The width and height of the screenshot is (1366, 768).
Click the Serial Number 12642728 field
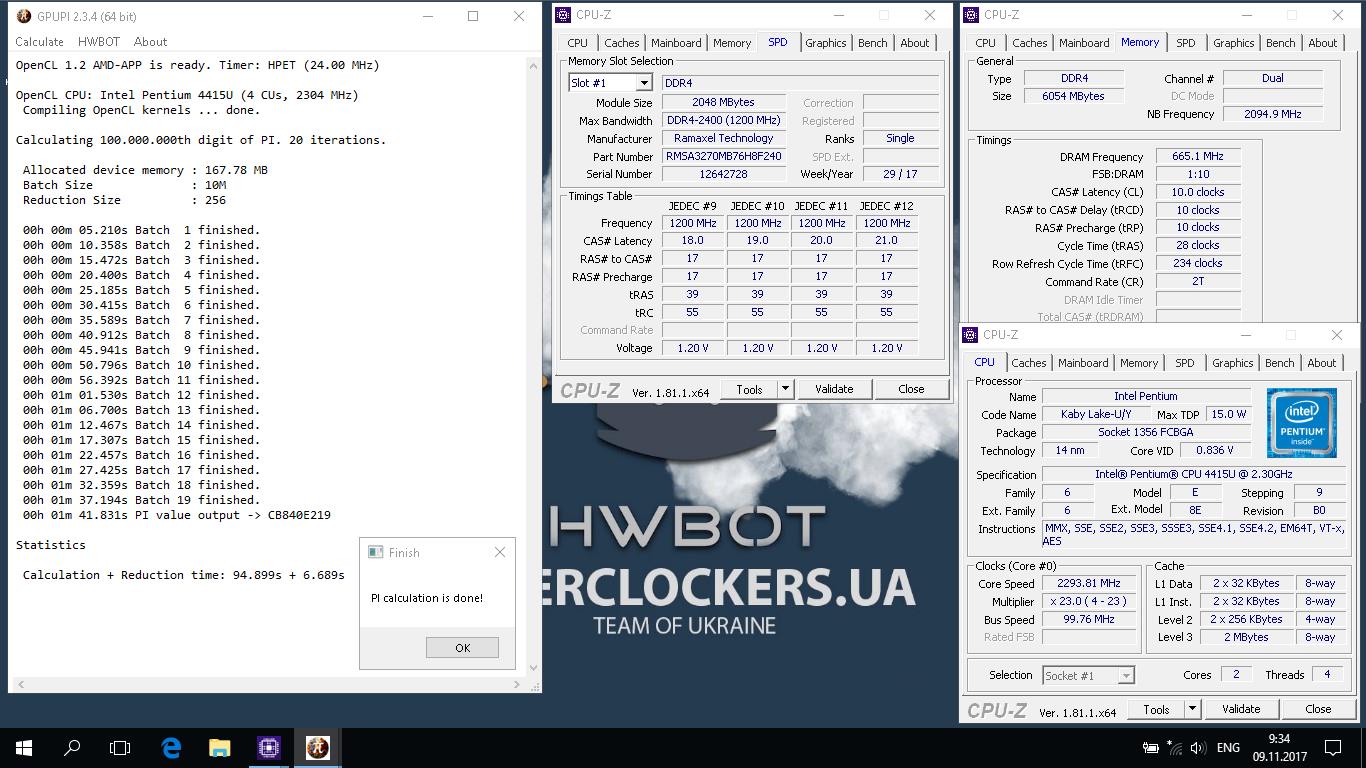[724, 174]
